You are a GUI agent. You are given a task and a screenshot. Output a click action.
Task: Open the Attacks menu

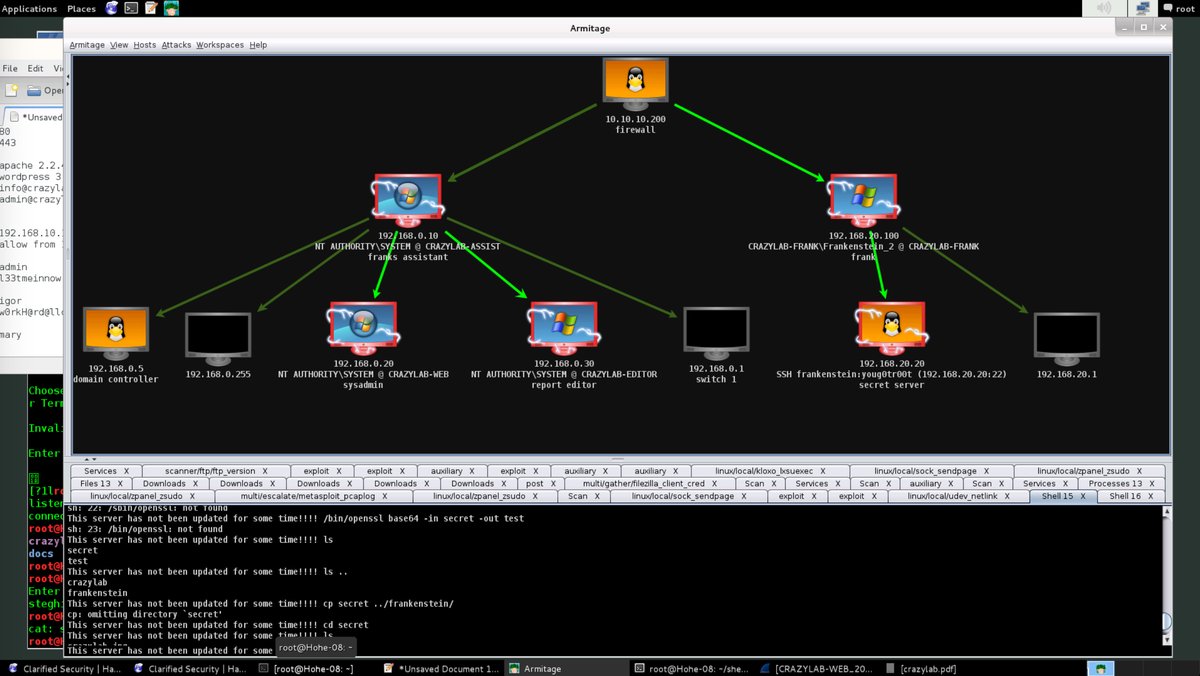click(x=176, y=45)
